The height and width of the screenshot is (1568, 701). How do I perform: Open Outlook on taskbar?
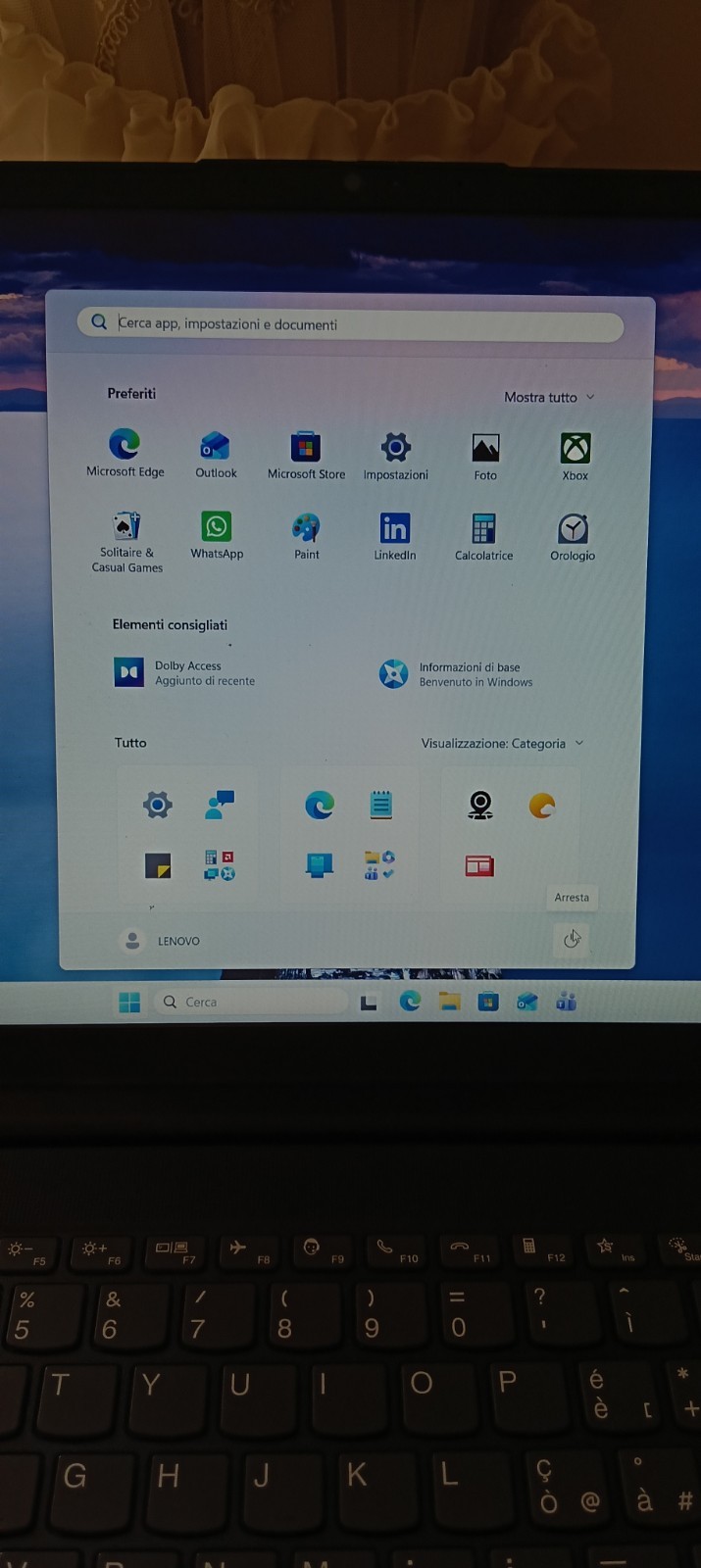pyautogui.click(x=527, y=1002)
